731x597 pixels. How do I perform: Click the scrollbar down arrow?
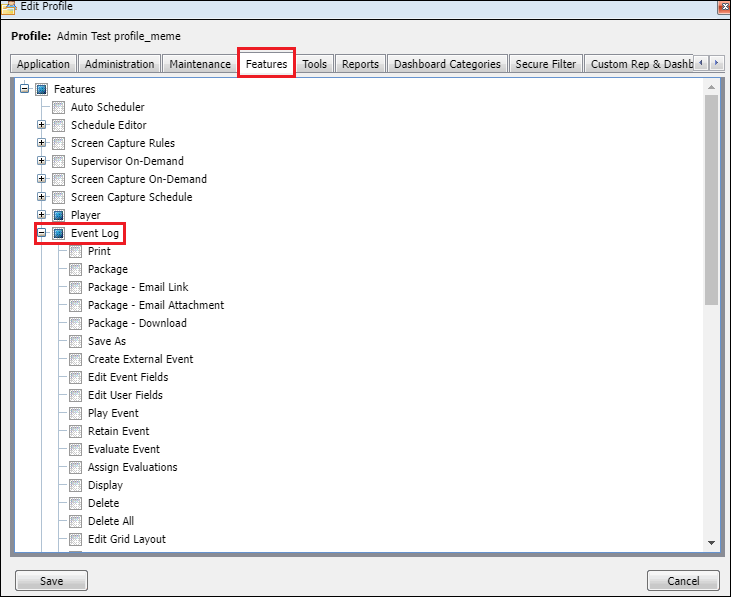pos(711,542)
